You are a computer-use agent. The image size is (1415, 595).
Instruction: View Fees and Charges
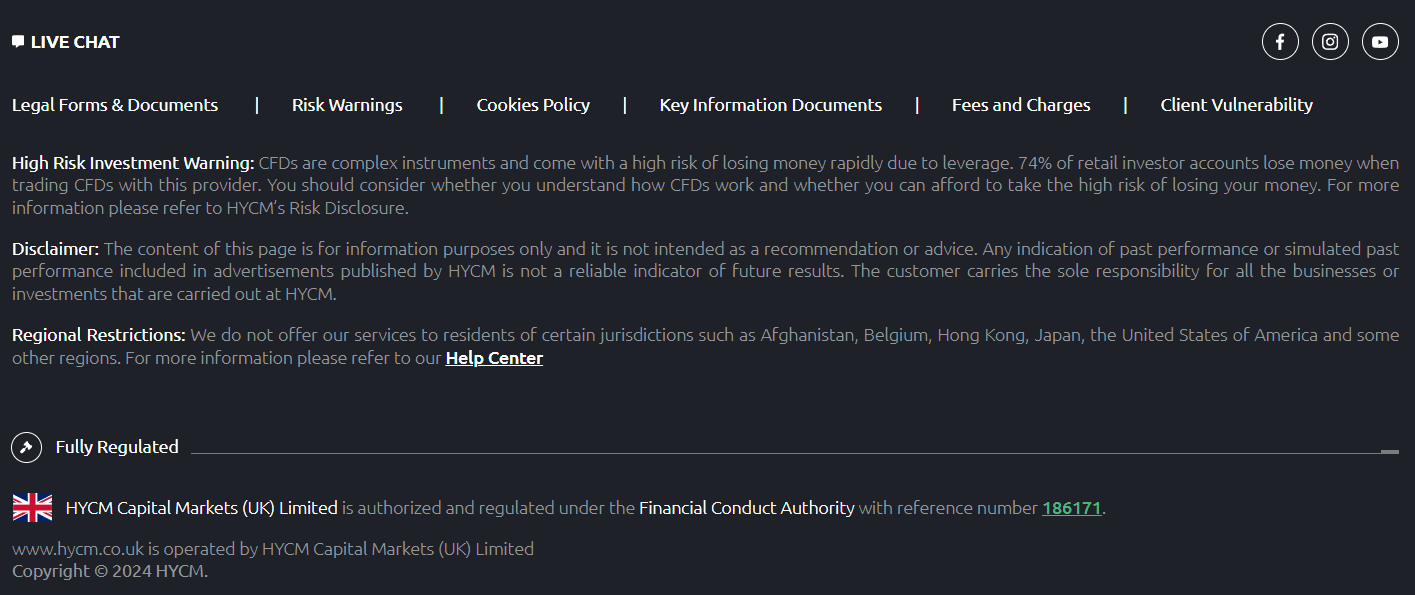tap(1021, 104)
